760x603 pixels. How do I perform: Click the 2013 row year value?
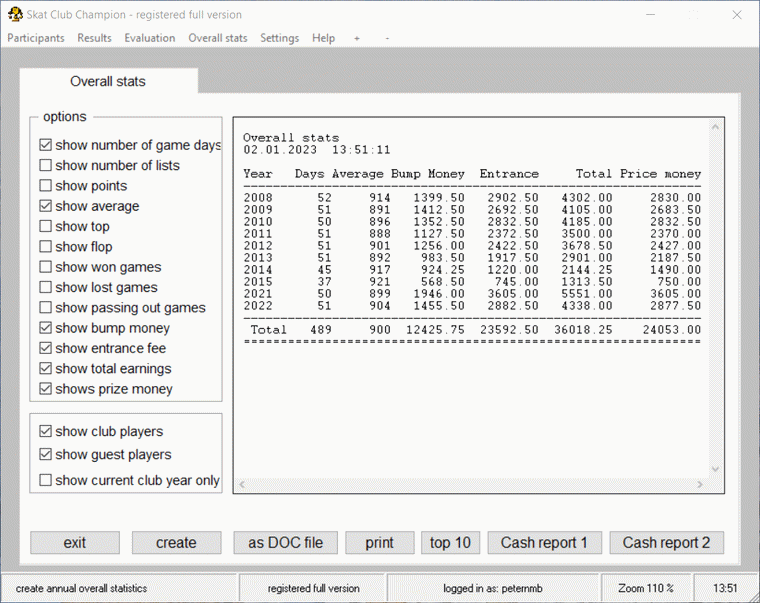point(258,258)
